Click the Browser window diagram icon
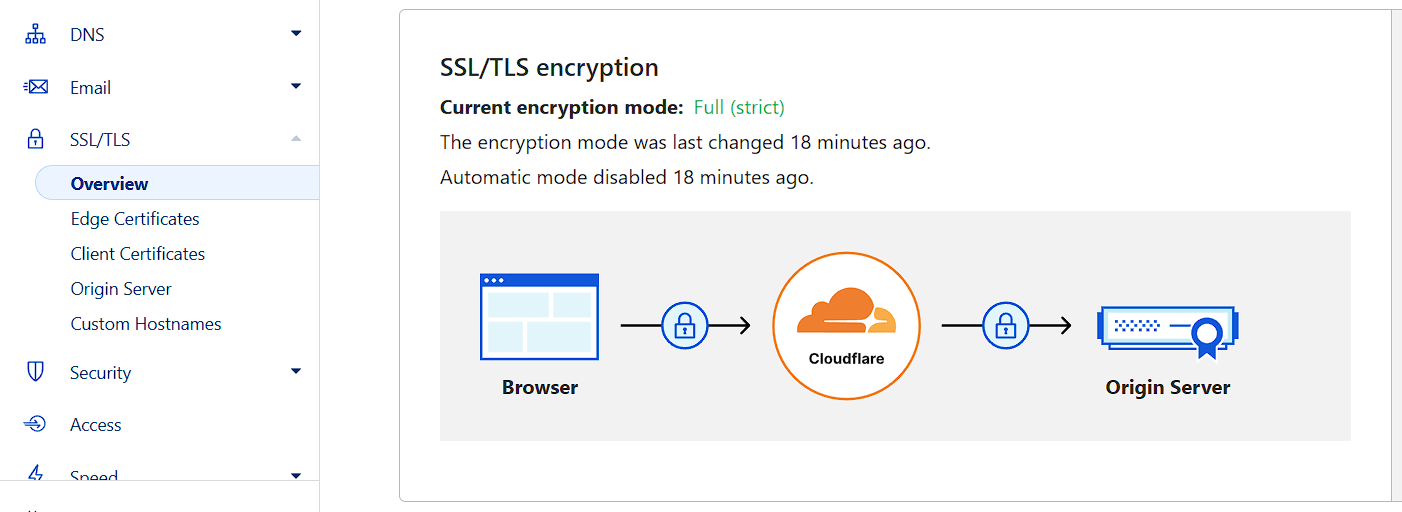 (x=539, y=316)
